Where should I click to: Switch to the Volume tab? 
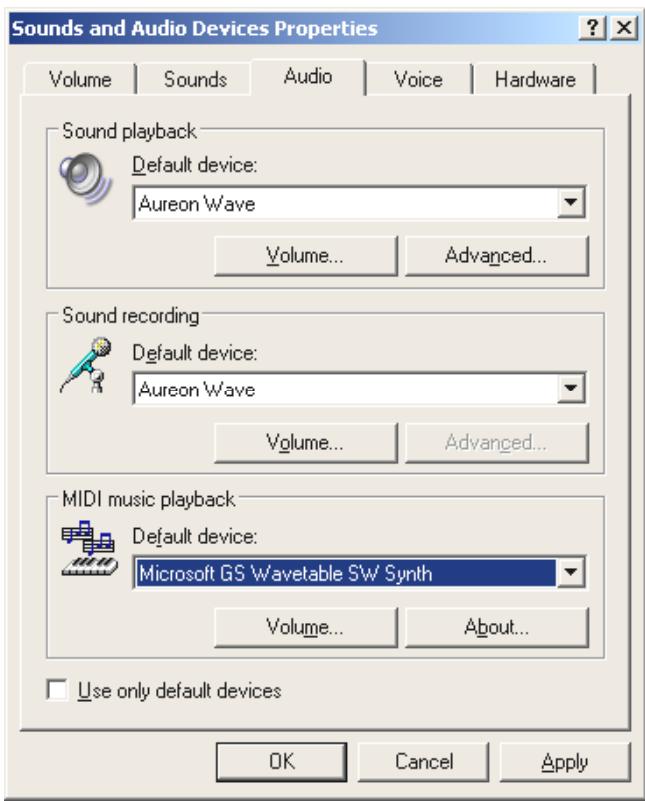(x=80, y=79)
